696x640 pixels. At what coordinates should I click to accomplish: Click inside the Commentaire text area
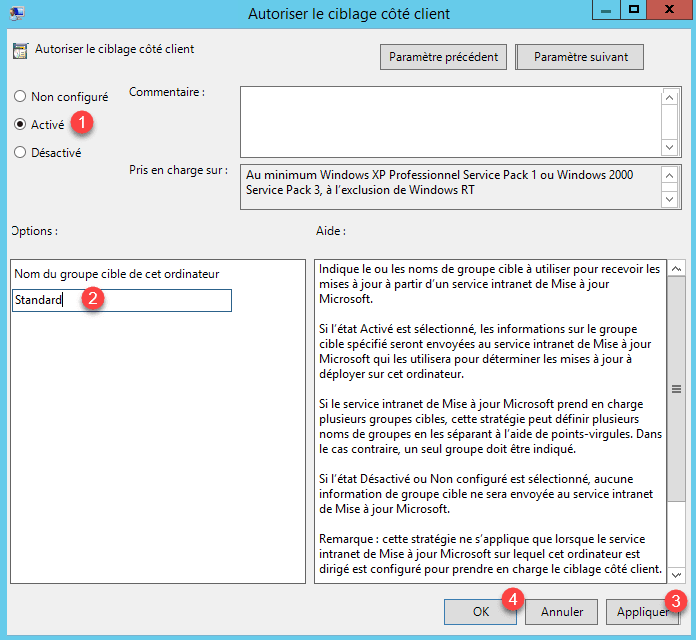[x=451, y=122]
